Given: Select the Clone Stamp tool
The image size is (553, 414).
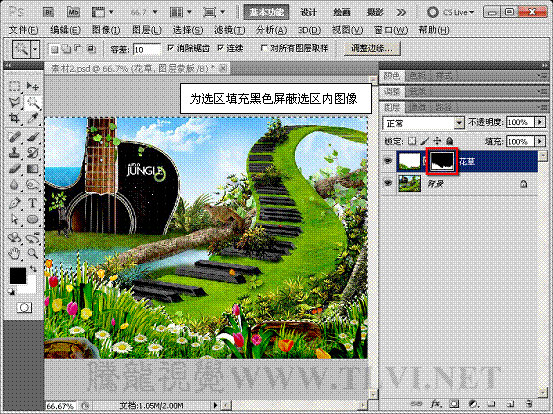Looking at the screenshot, I should pyautogui.click(x=14, y=153).
